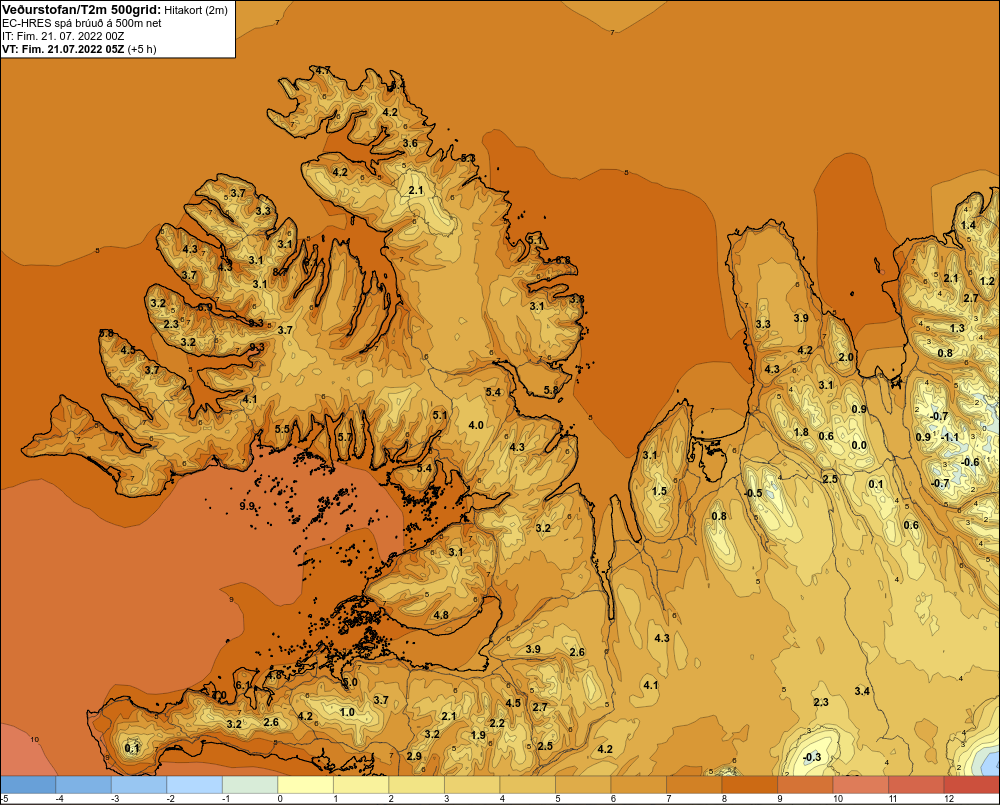Click the 9.9 temperature value over the bay
This screenshot has height=805, width=1000.
[x=247, y=506]
